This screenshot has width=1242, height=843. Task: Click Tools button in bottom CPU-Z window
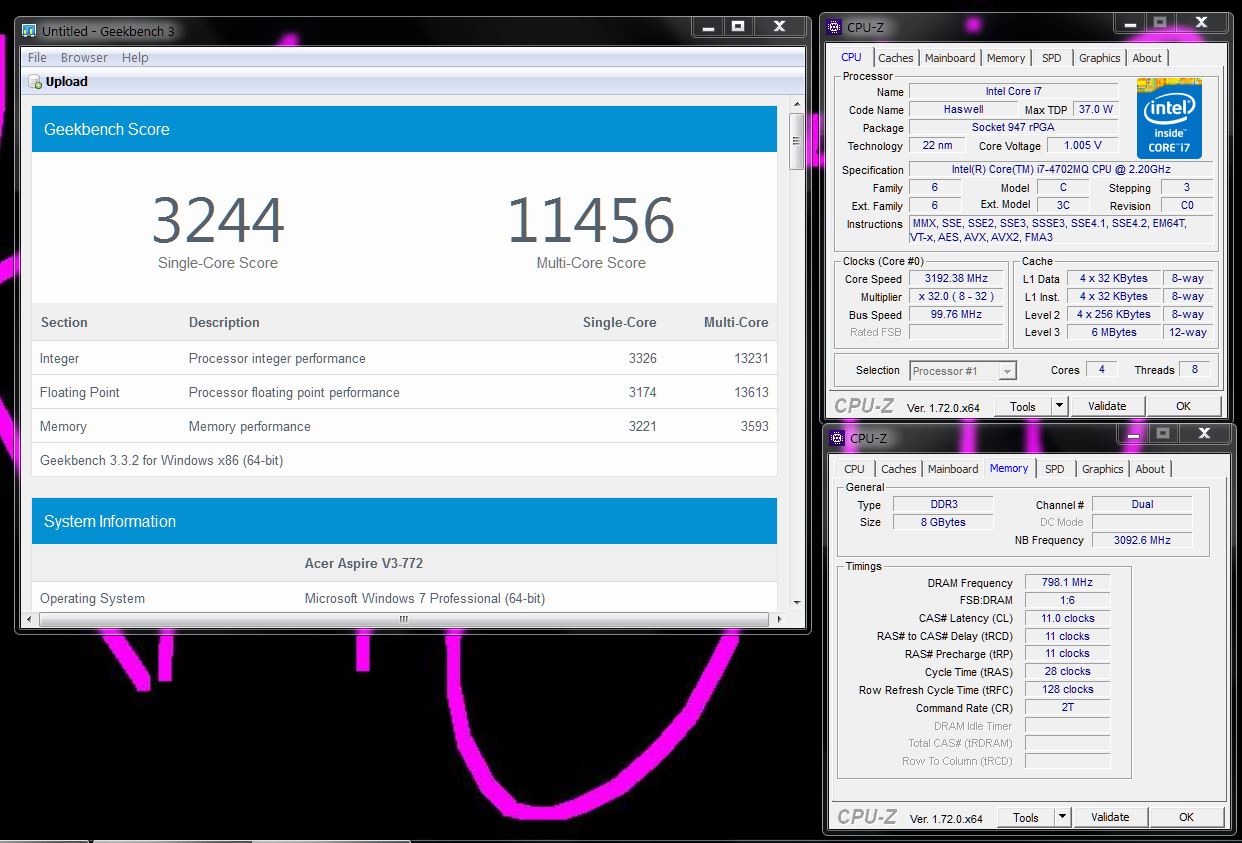point(1026,817)
